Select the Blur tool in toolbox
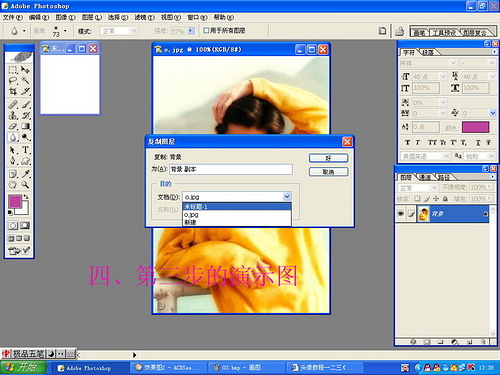Image resolution: width=500 pixels, height=375 pixels. tap(13, 137)
